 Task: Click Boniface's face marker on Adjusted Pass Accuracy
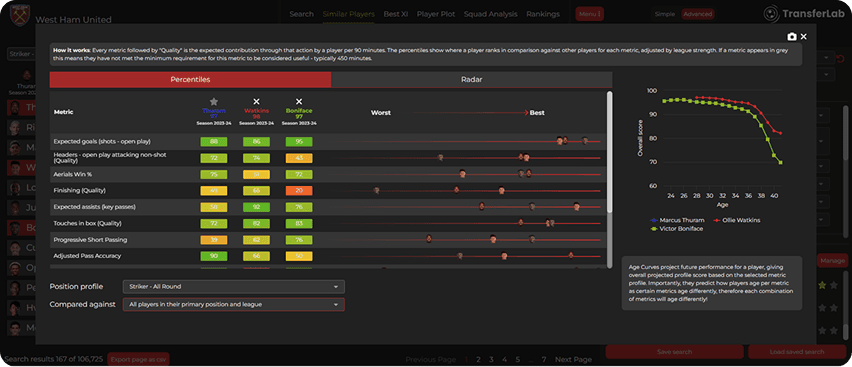pyautogui.click(x=460, y=256)
